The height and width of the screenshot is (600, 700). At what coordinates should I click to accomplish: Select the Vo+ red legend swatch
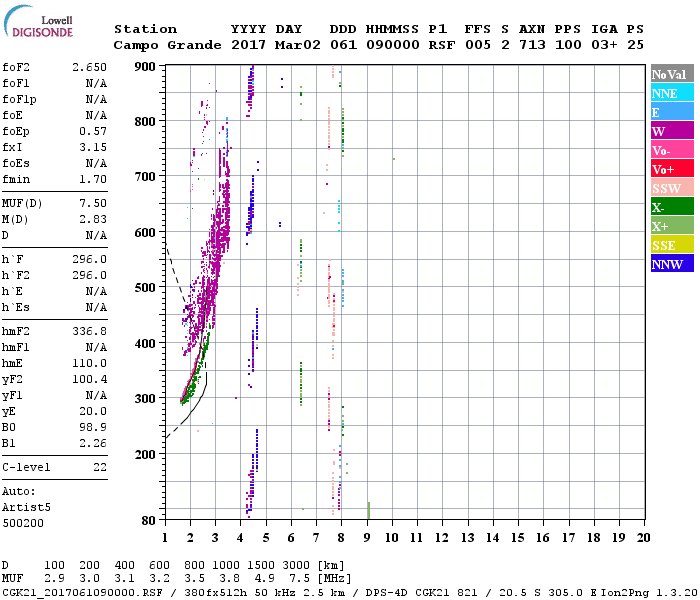672,169
